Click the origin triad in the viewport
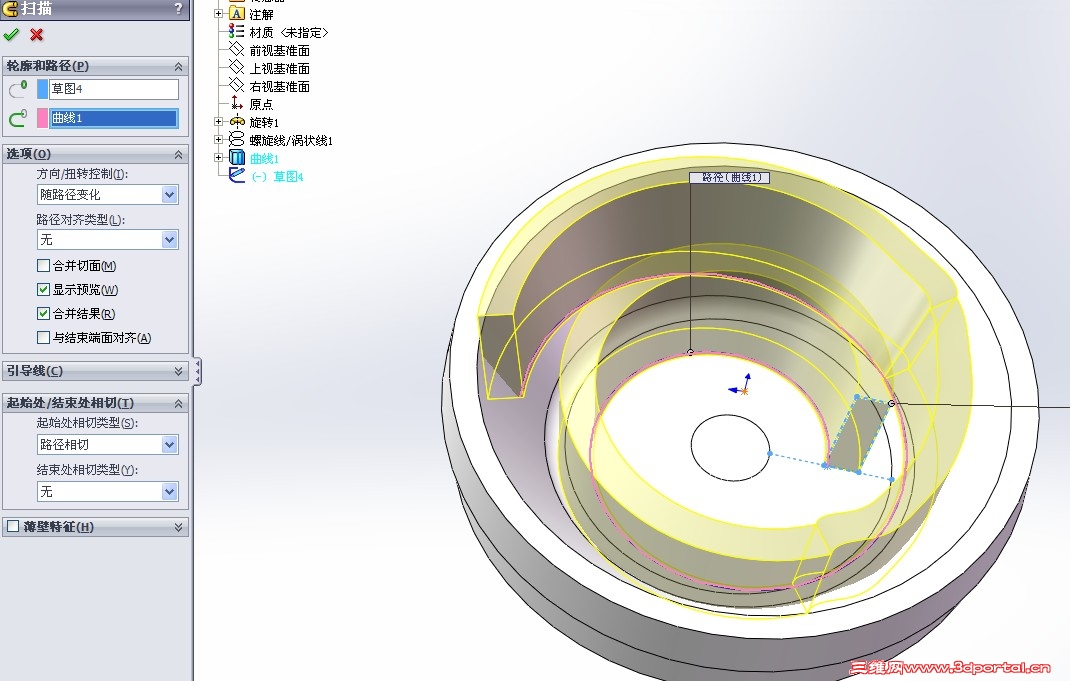This screenshot has width=1070, height=681. 742,386
